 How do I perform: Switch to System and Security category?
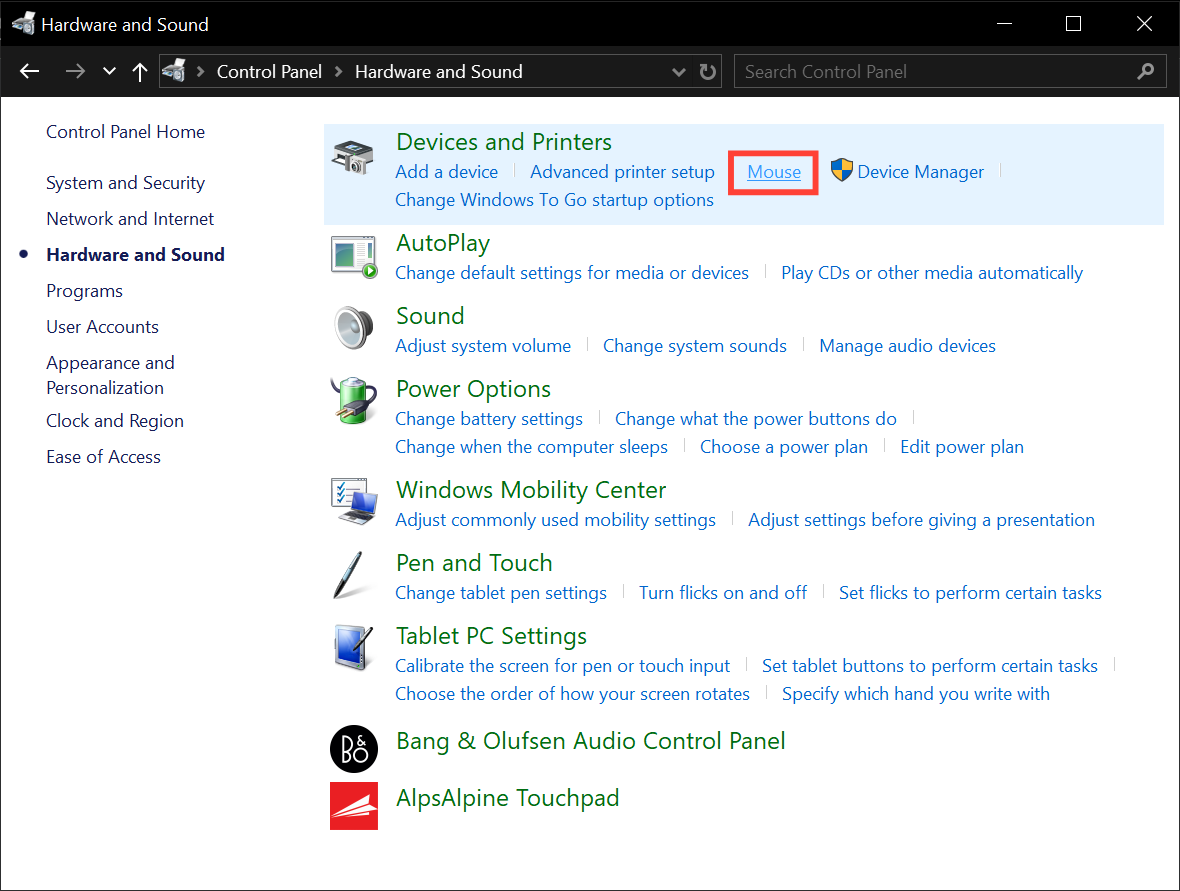coord(125,182)
